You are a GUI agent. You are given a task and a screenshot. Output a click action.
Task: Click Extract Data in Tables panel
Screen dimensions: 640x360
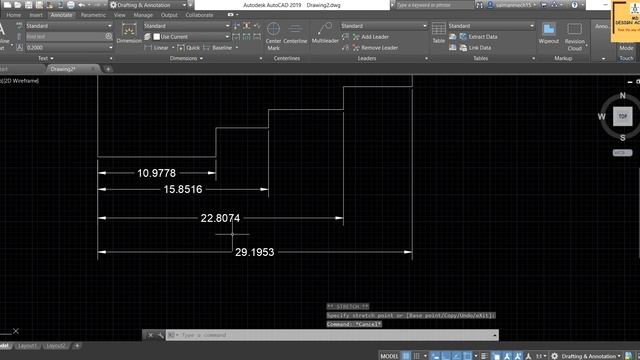(478, 37)
